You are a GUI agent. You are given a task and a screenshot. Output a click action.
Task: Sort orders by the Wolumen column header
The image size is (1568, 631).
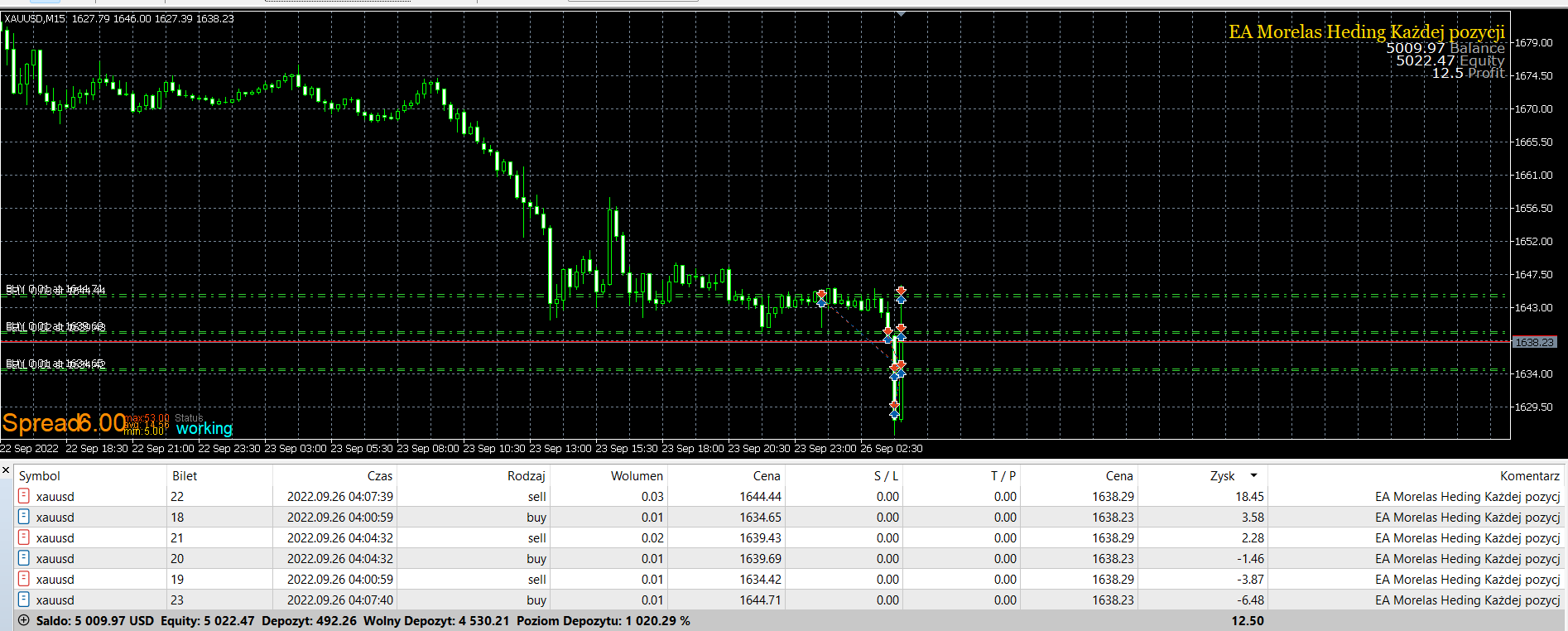tap(637, 475)
